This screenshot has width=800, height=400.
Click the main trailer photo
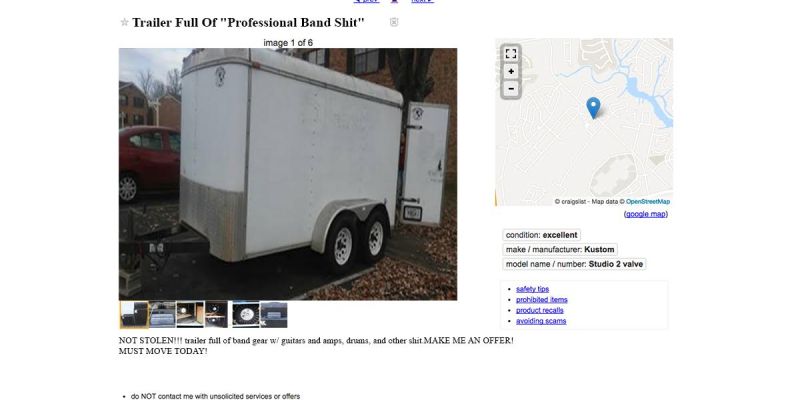click(288, 174)
